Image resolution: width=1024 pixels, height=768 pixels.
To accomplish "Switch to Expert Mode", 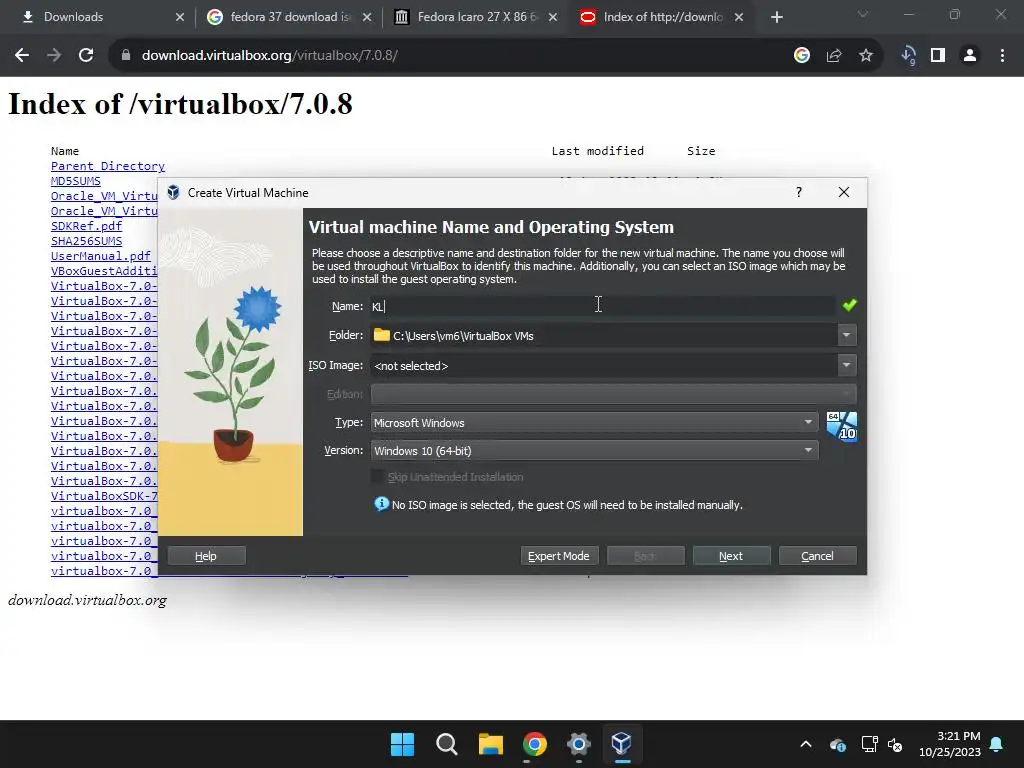I will (558, 556).
